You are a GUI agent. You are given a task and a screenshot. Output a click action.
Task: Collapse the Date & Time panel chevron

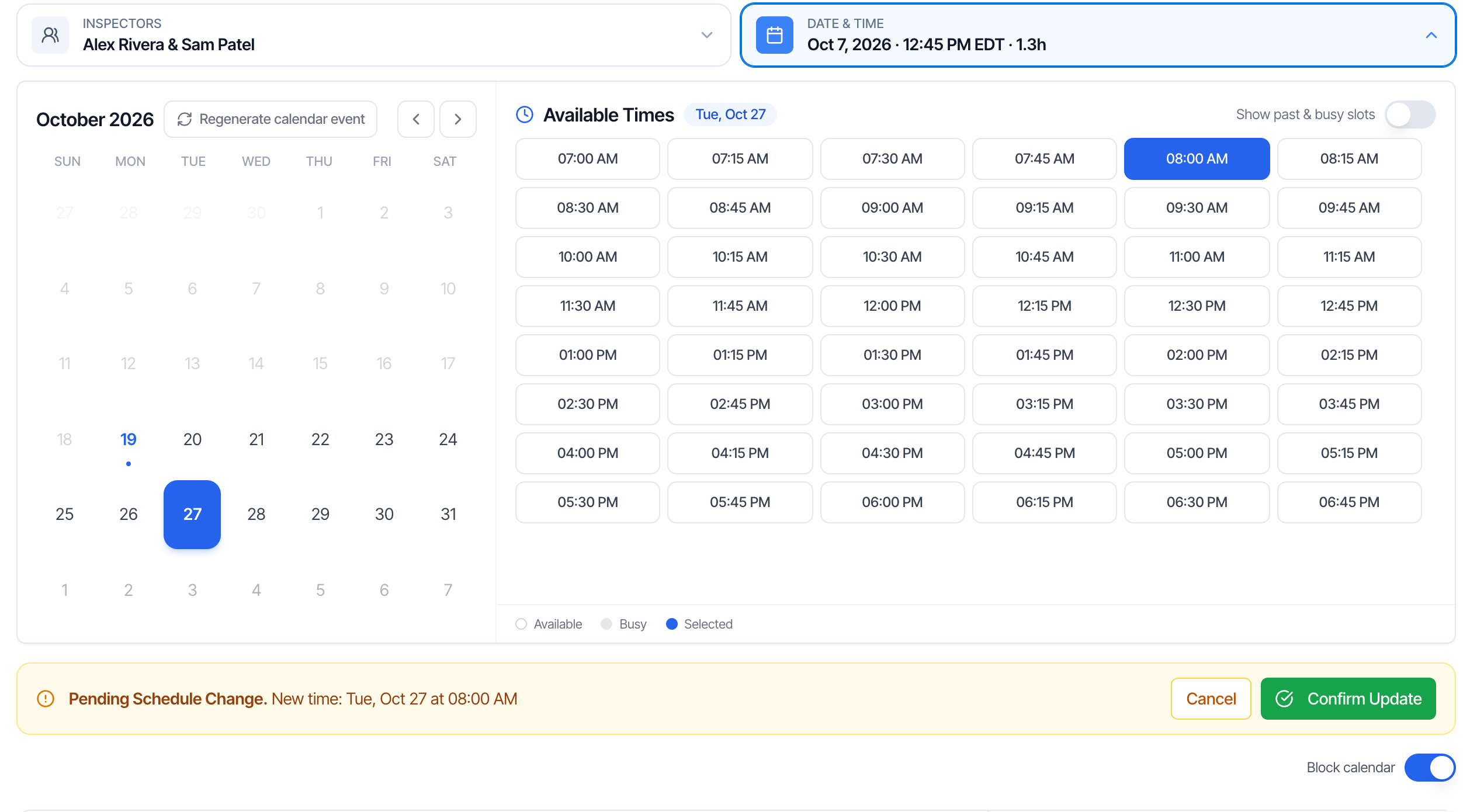click(1431, 35)
